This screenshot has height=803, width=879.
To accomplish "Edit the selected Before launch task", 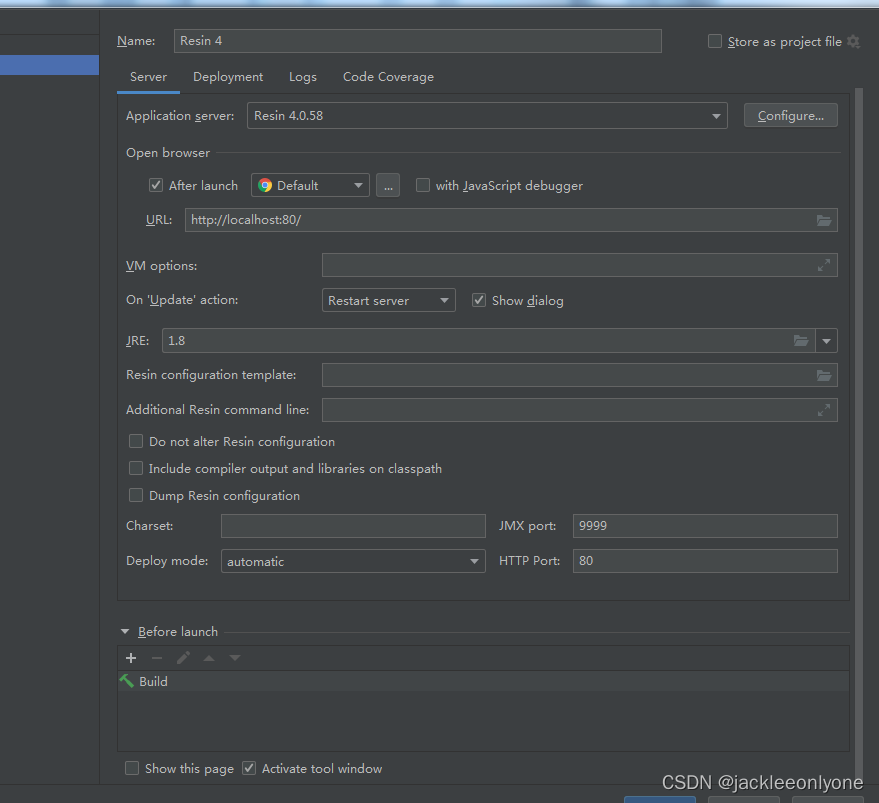I will pos(183,658).
